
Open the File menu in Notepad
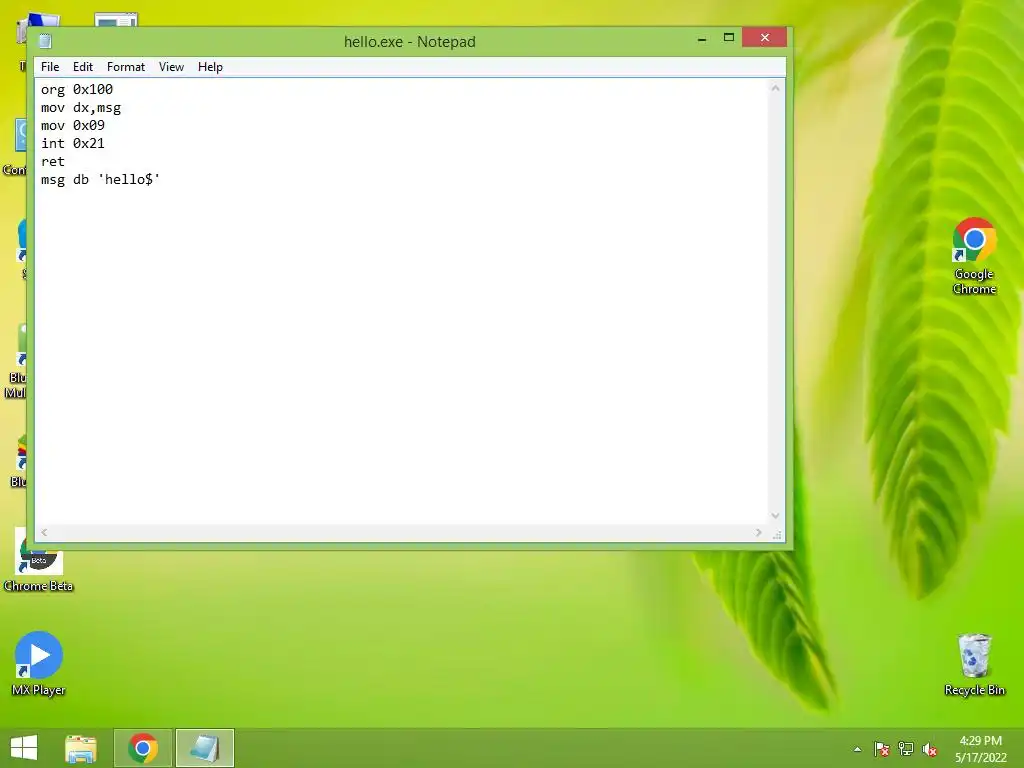coord(50,67)
